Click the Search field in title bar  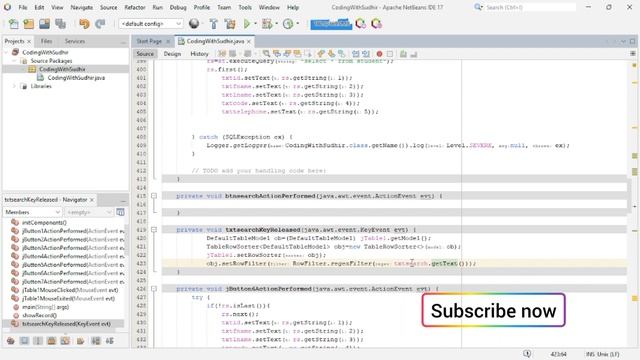coord(530,7)
